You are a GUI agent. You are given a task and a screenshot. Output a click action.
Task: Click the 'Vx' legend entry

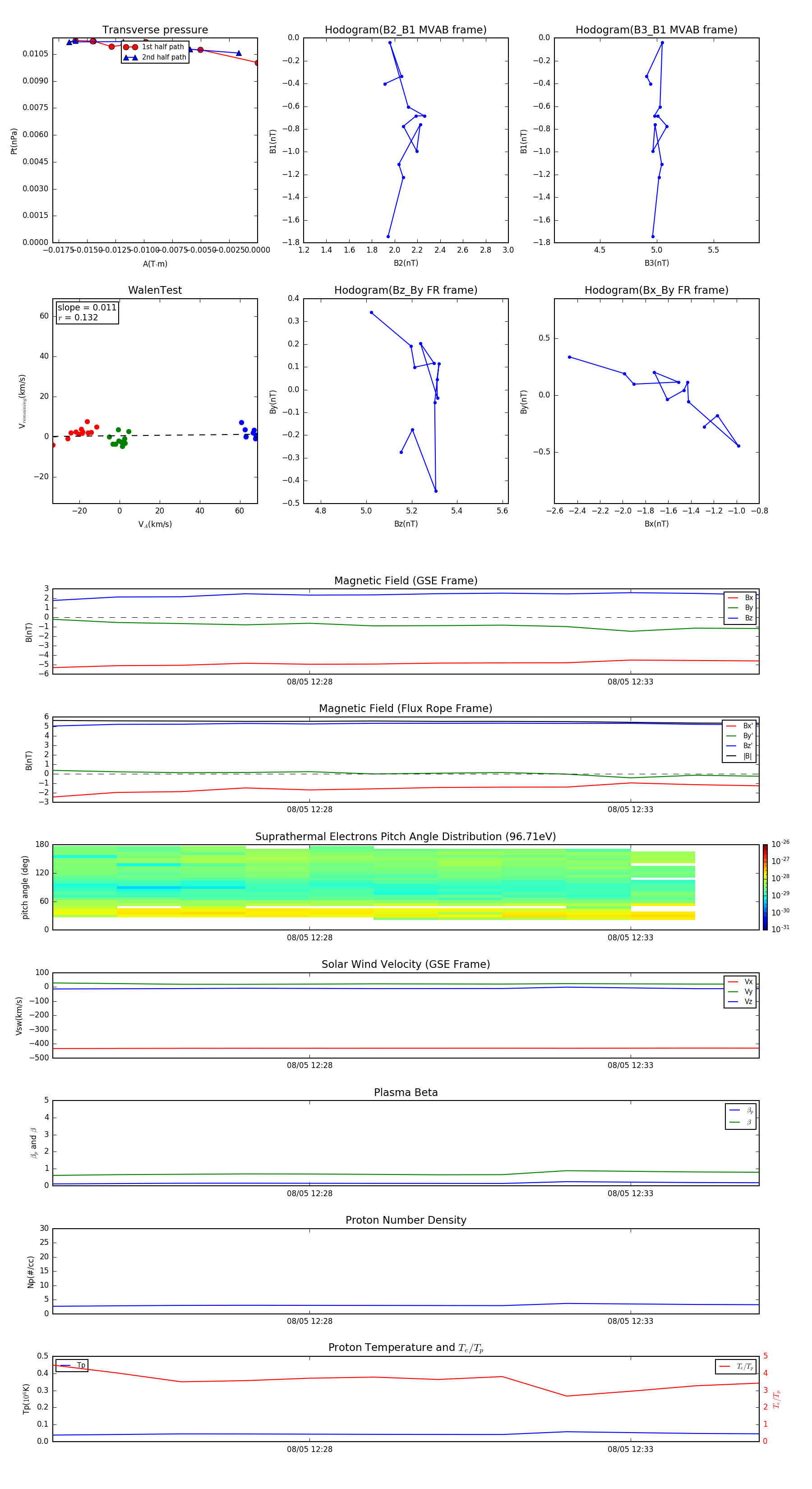coord(740,981)
